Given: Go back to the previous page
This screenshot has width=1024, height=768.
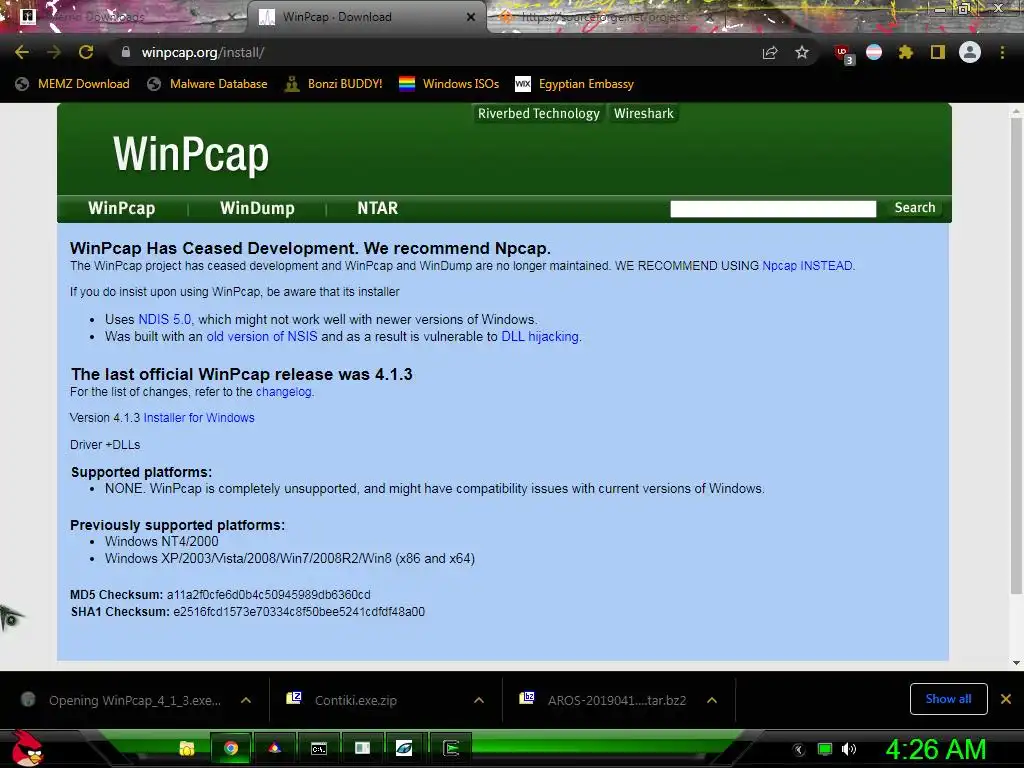Looking at the screenshot, I should (22, 52).
